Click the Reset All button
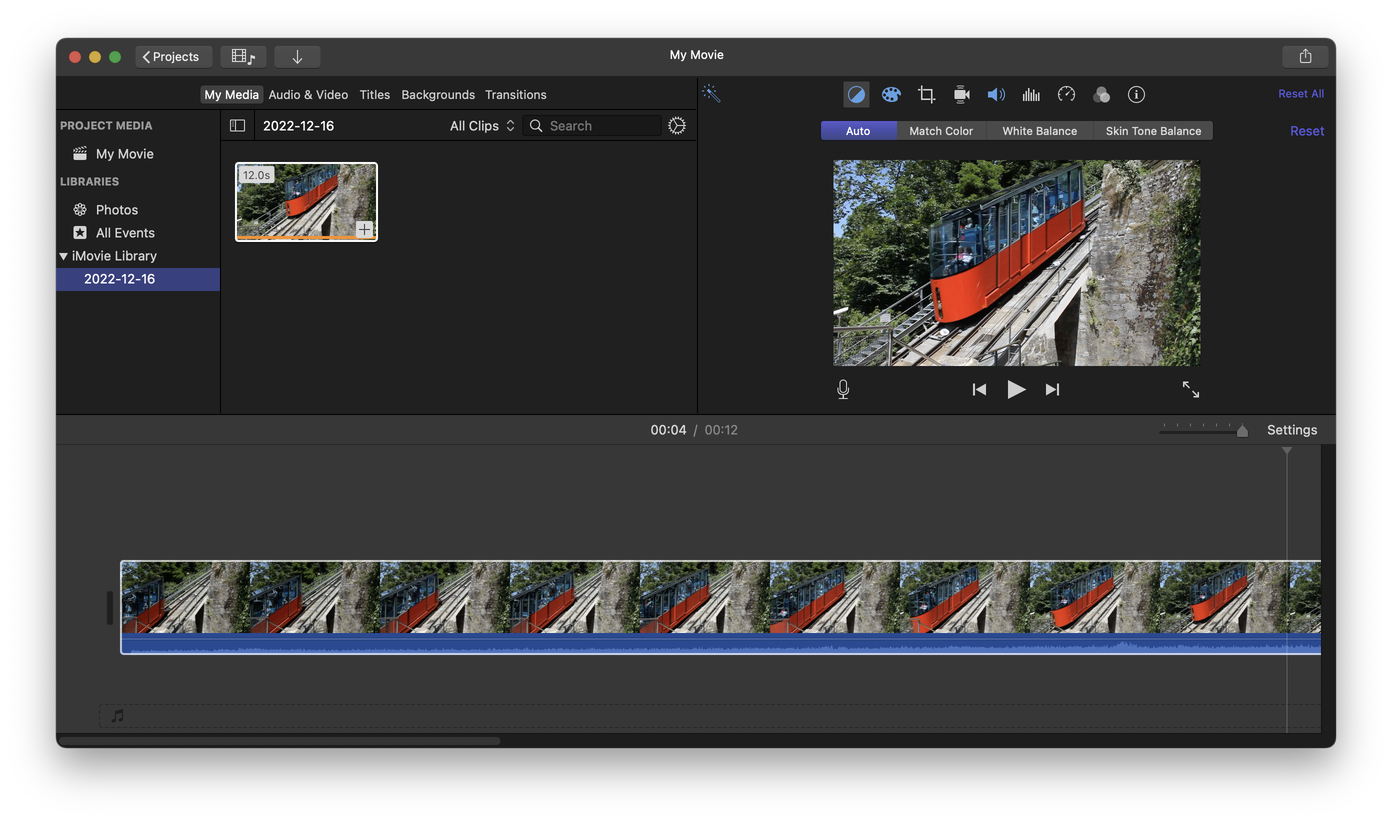1392x822 pixels. (x=1301, y=93)
